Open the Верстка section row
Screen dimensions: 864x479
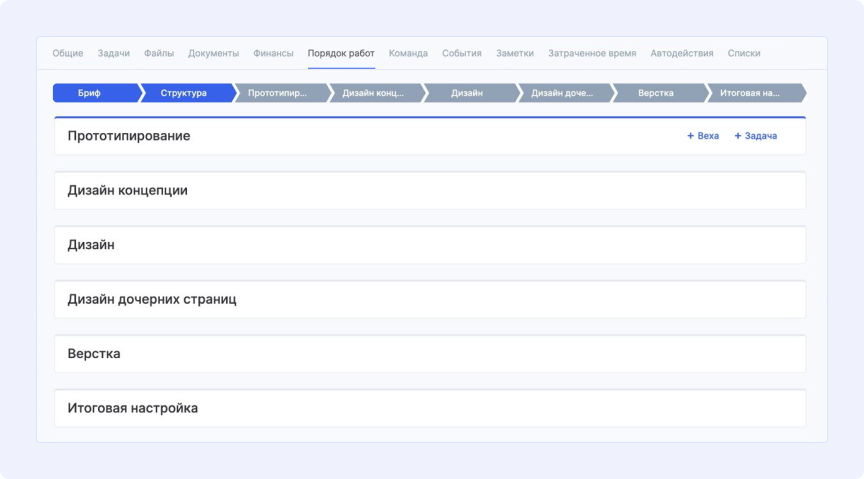(94, 354)
